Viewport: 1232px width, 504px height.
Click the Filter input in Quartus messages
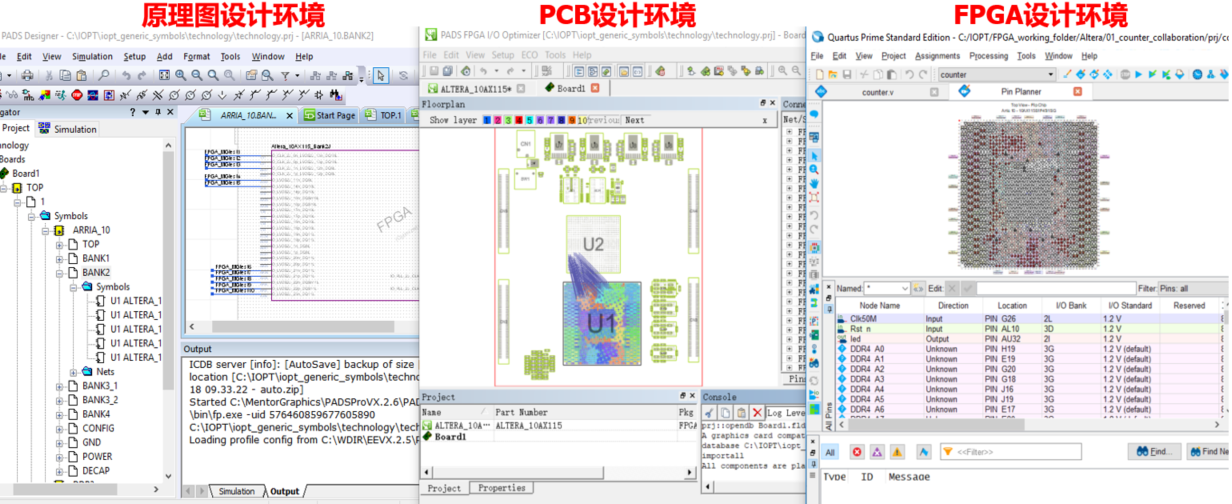pyautogui.click(x=1011, y=452)
